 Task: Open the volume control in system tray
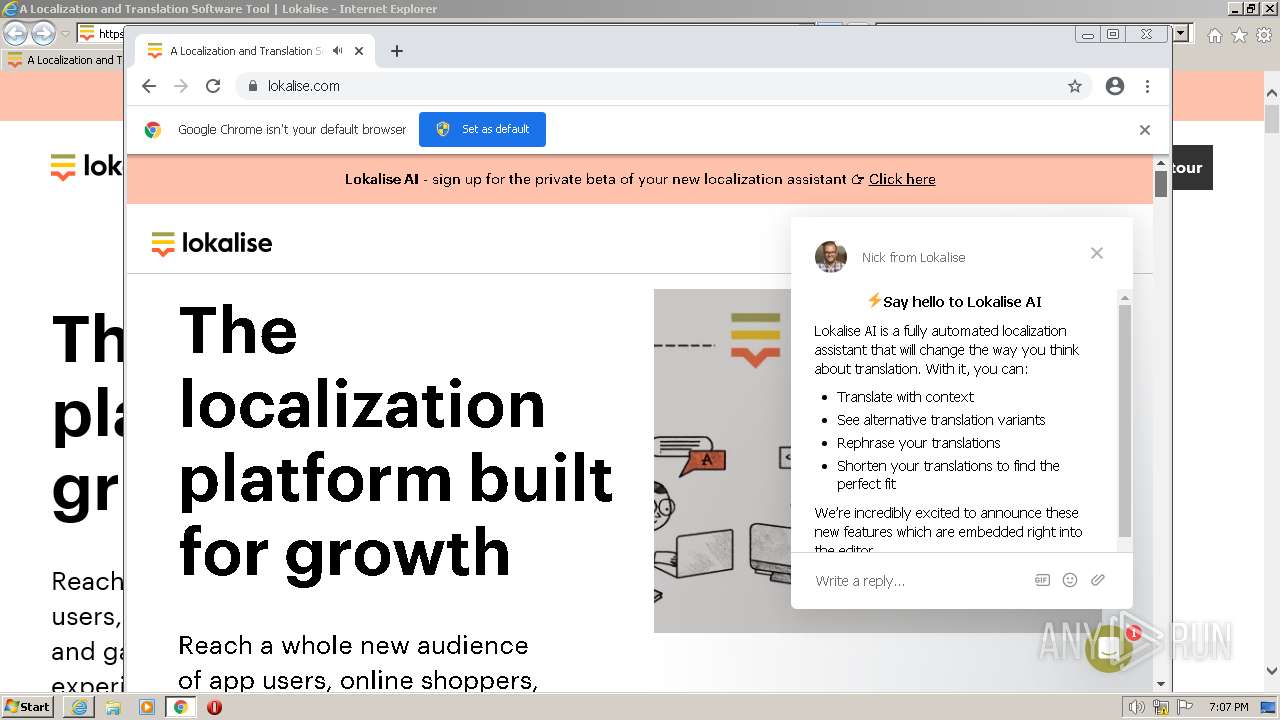click(x=1136, y=707)
